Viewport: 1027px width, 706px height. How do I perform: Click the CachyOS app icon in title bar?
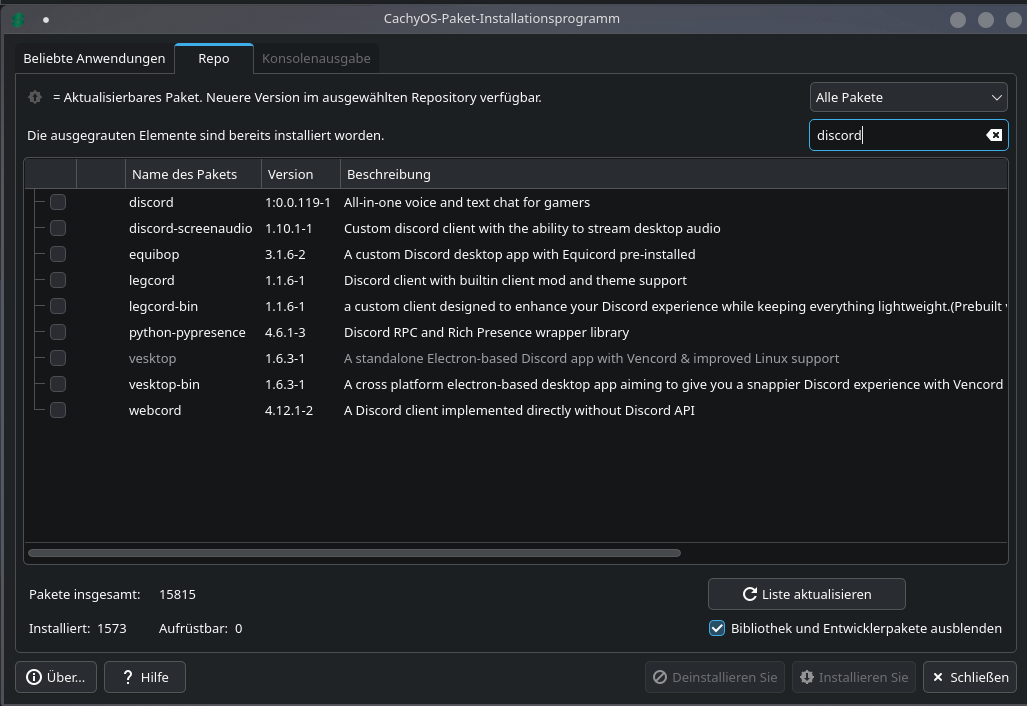click(x=18, y=19)
